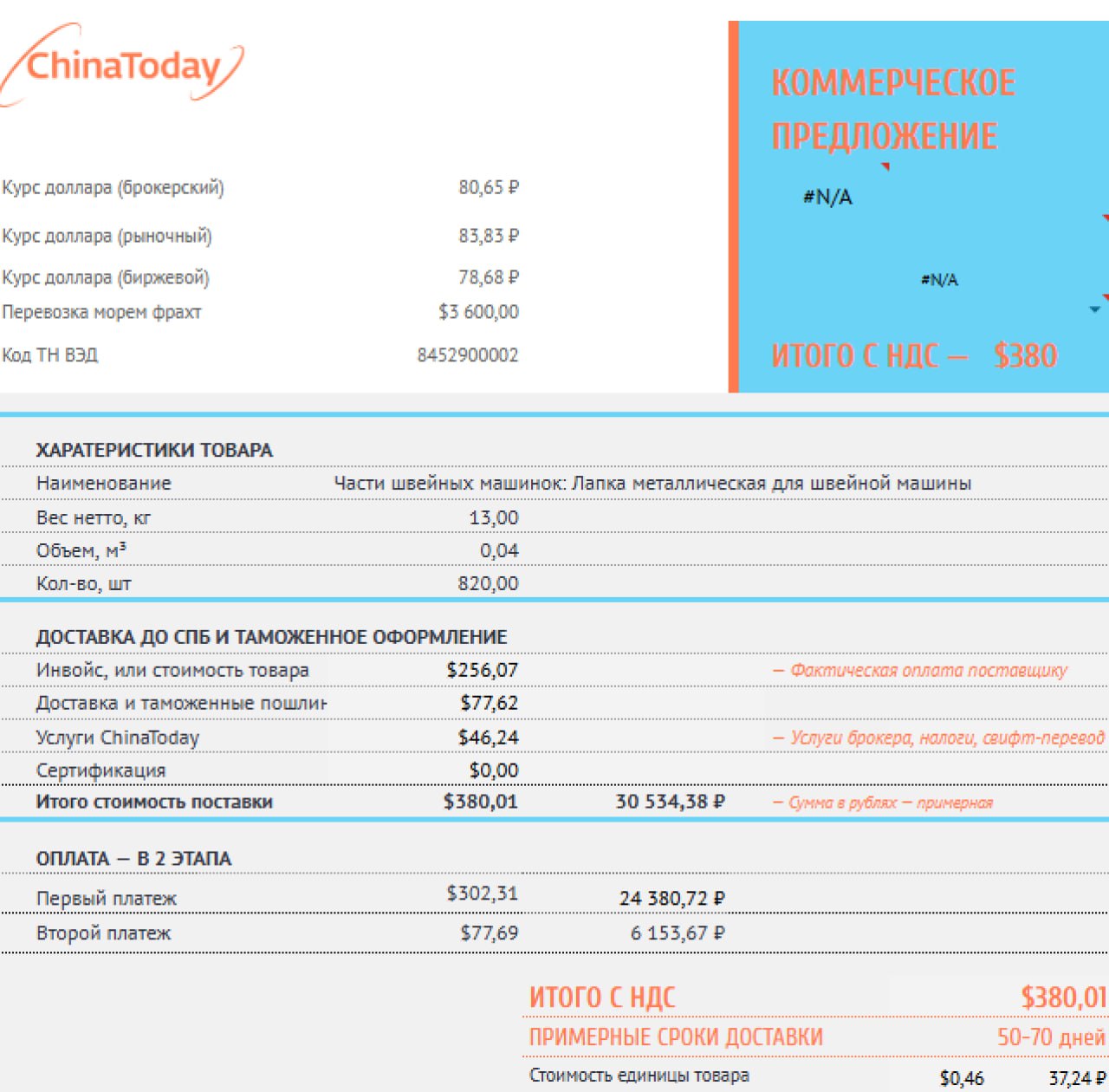Click the 'Услуги брокера, налоги' note text
1109x1092 pixels.
[x=945, y=738]
